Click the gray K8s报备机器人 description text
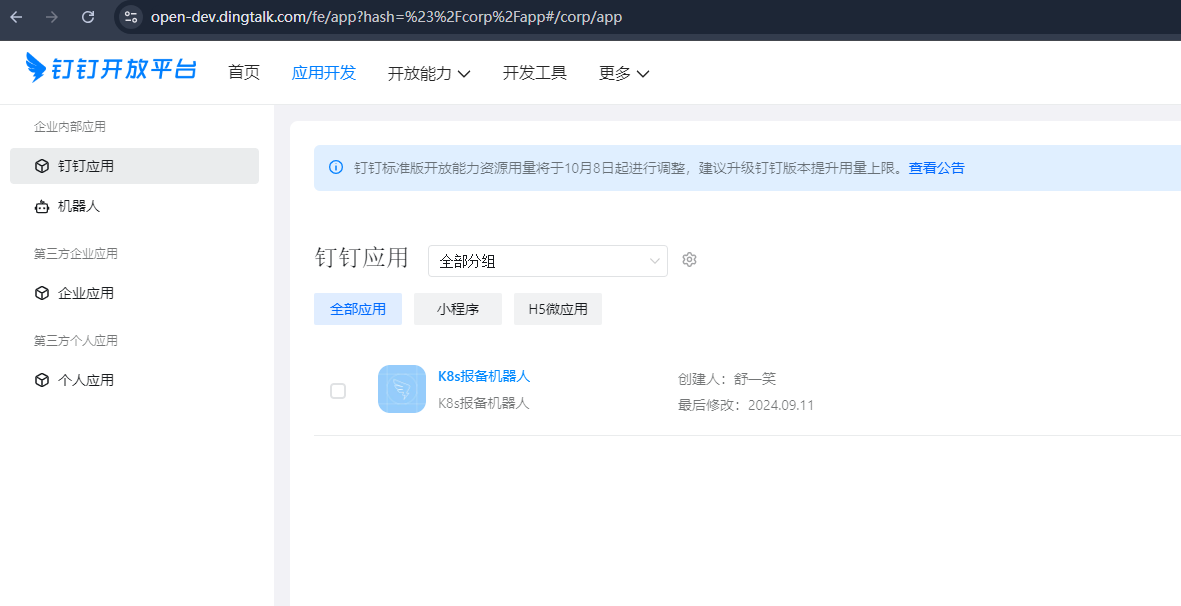 [484, 403]
